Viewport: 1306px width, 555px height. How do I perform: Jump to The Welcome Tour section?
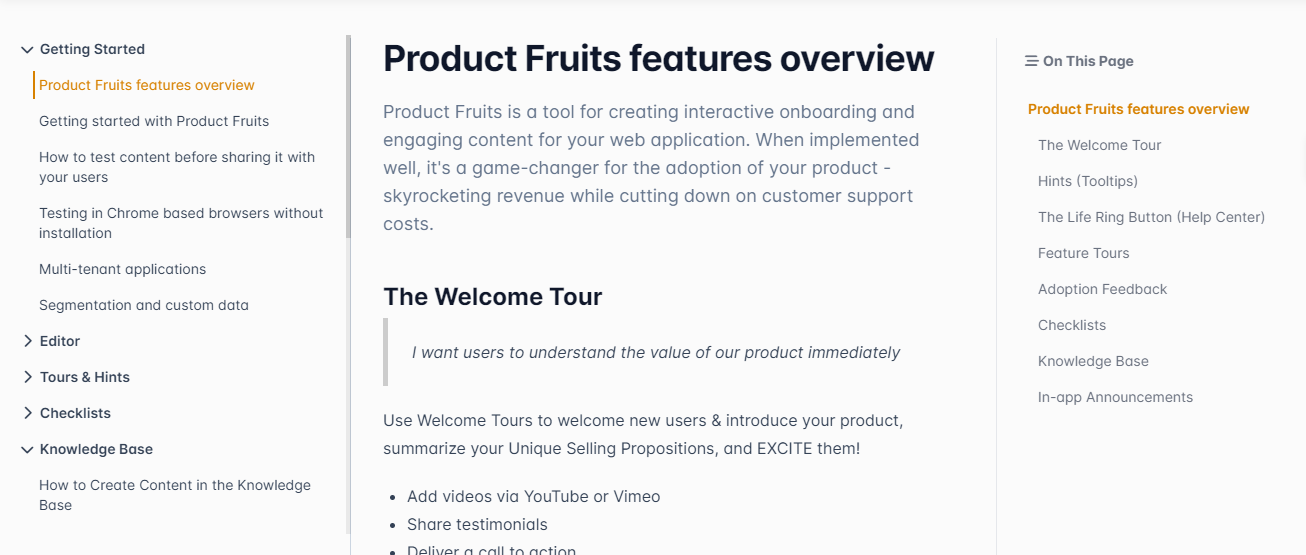click(1099, 145)
